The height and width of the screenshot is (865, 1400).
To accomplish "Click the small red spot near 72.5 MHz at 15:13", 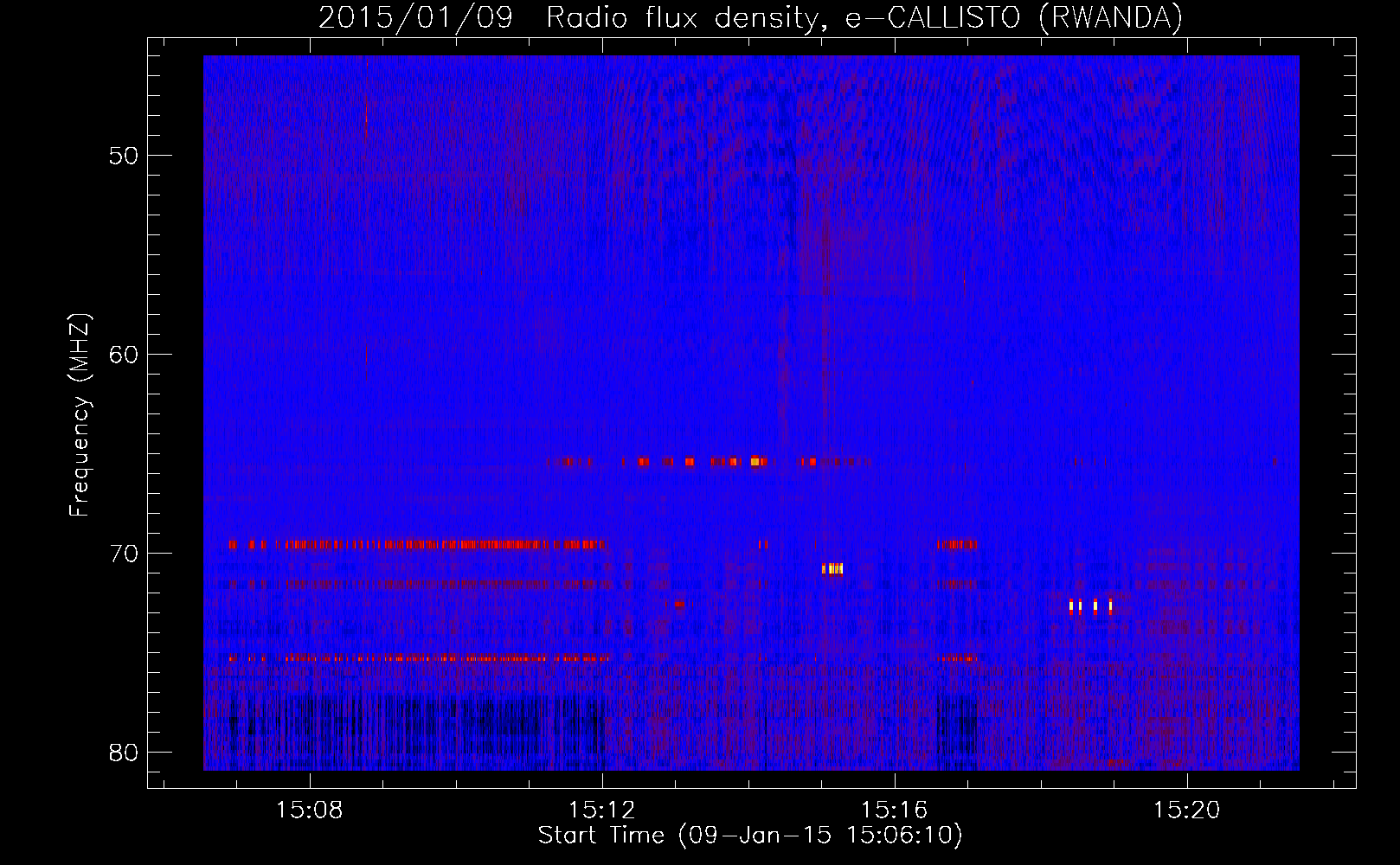I will (680, 604).
